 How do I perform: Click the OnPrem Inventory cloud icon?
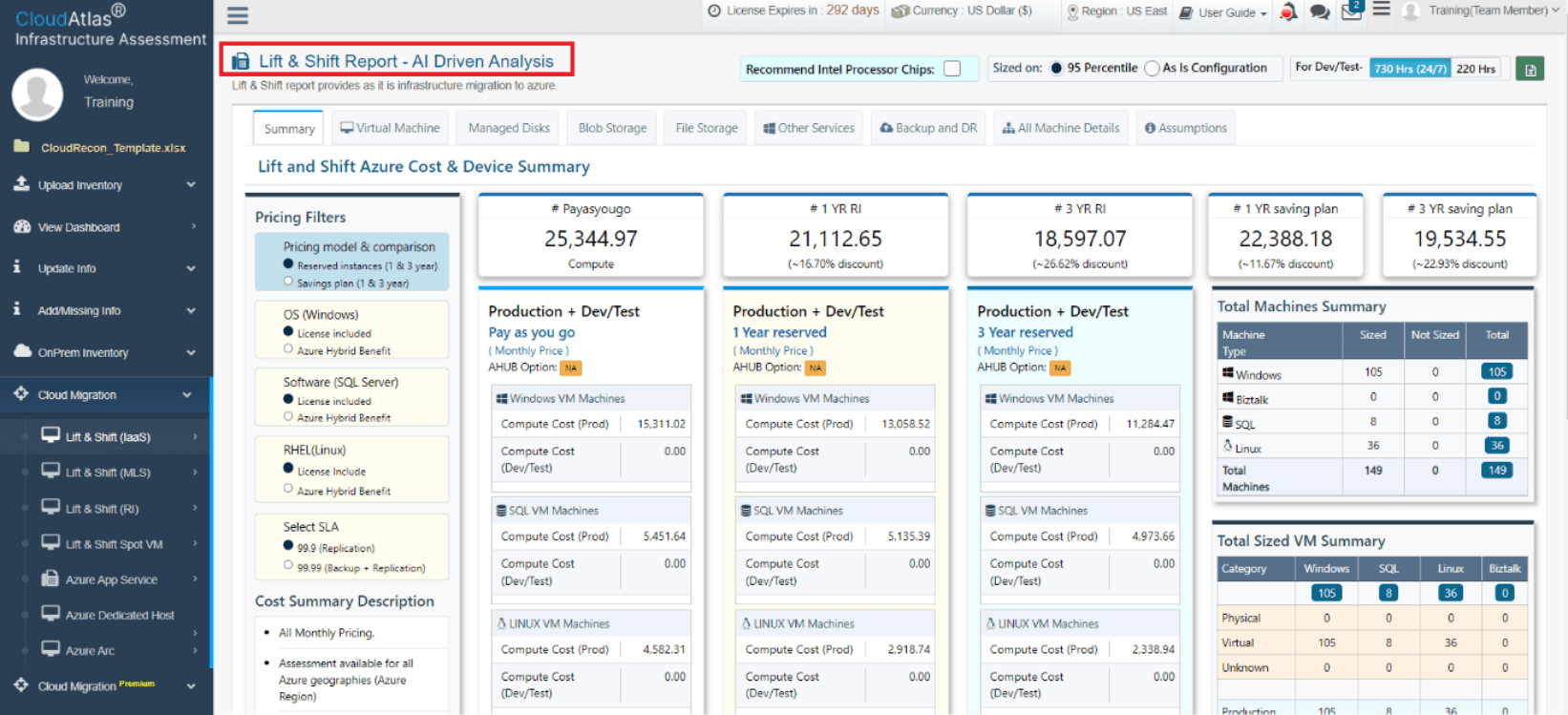[x=22, y=351]
